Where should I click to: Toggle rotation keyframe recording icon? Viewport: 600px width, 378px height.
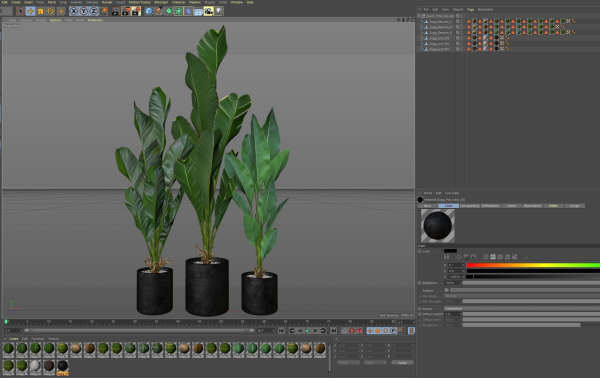tap(385, 331)
